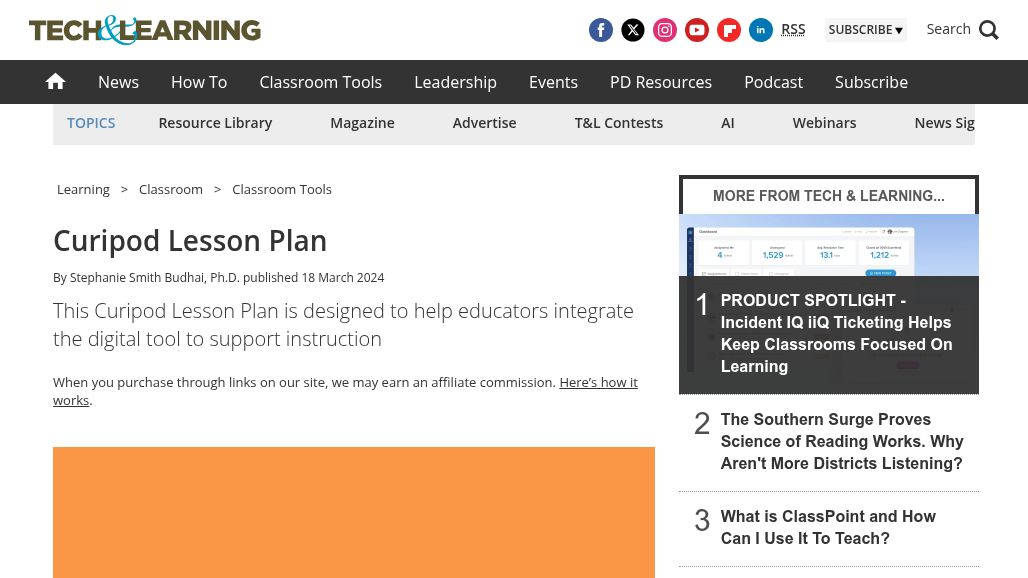
Task: Follow the Learning breadcrumb
Action: tap(83, 189)
